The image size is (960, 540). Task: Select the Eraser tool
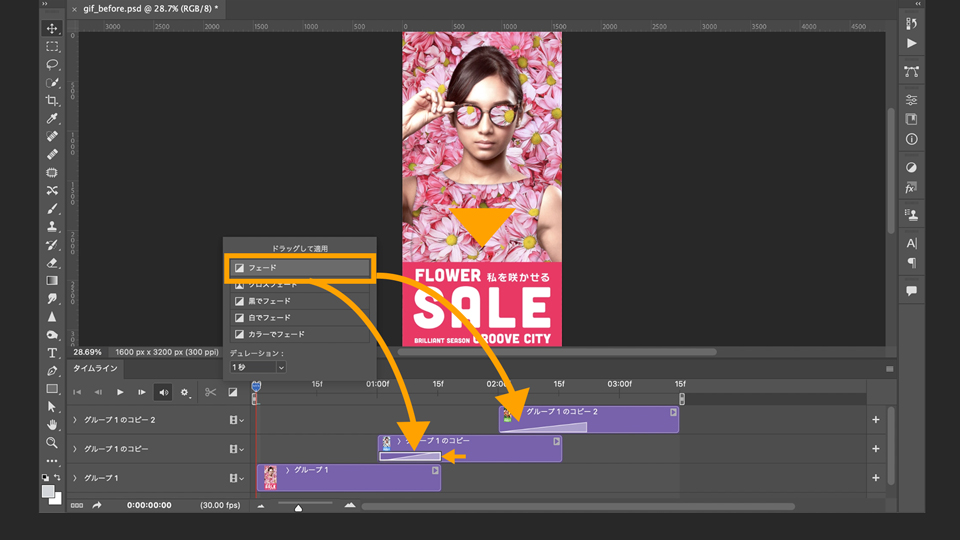click(52, 263)
